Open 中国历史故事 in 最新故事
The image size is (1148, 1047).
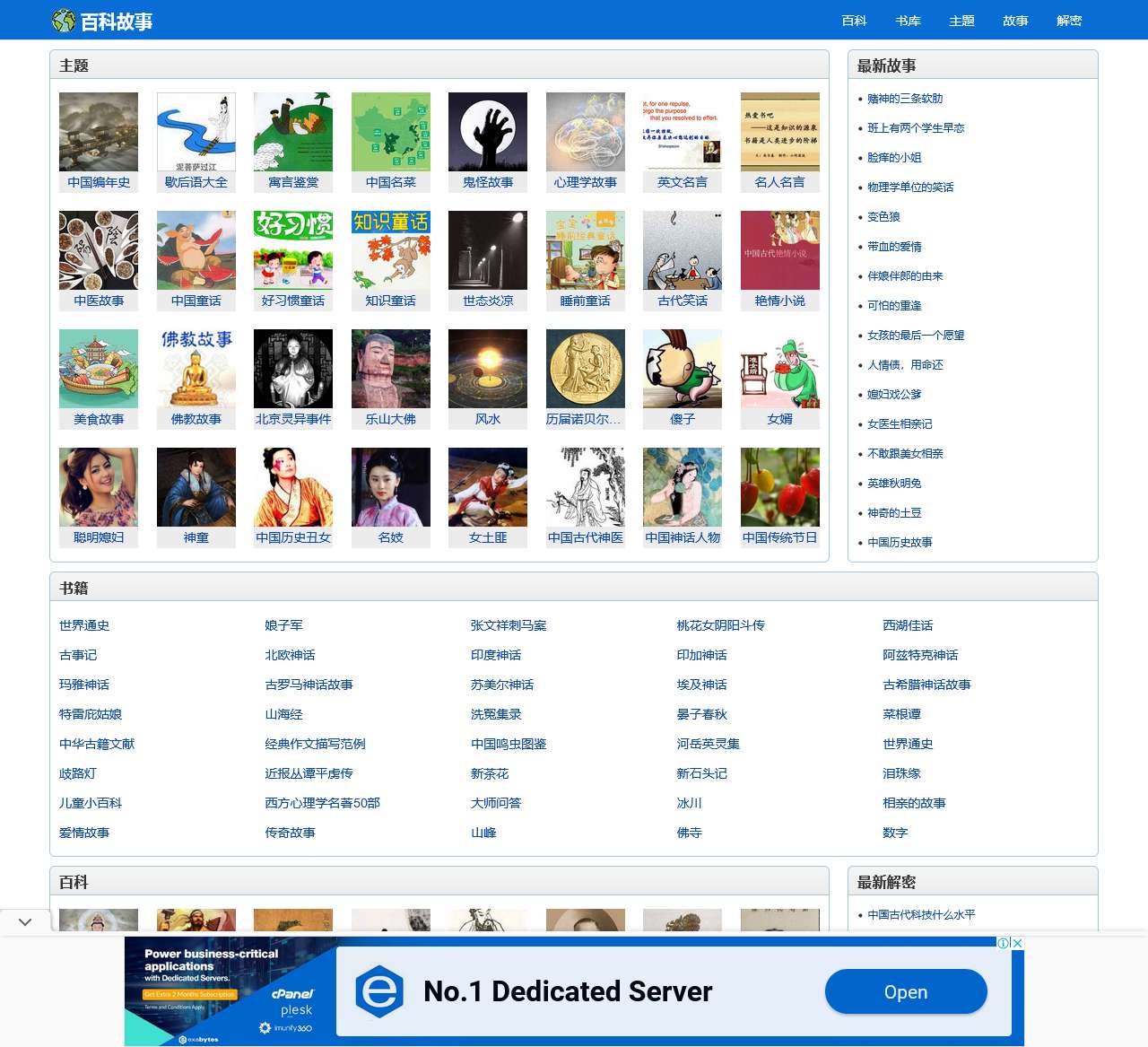click(900, 543)
